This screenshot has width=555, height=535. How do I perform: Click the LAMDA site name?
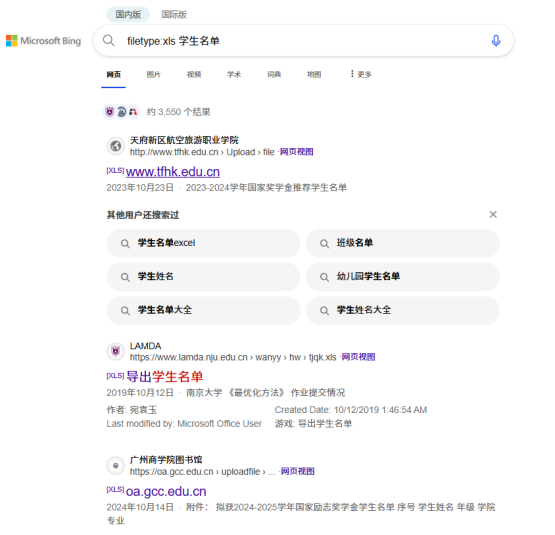coord(145,346)
